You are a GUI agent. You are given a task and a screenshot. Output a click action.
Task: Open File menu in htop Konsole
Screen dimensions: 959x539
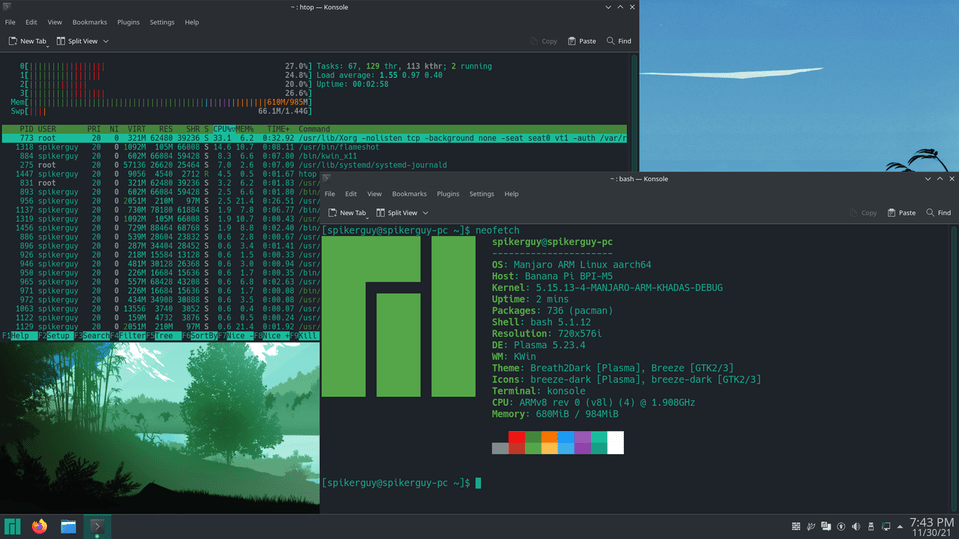pyautogui.click(x=10, y=22)
